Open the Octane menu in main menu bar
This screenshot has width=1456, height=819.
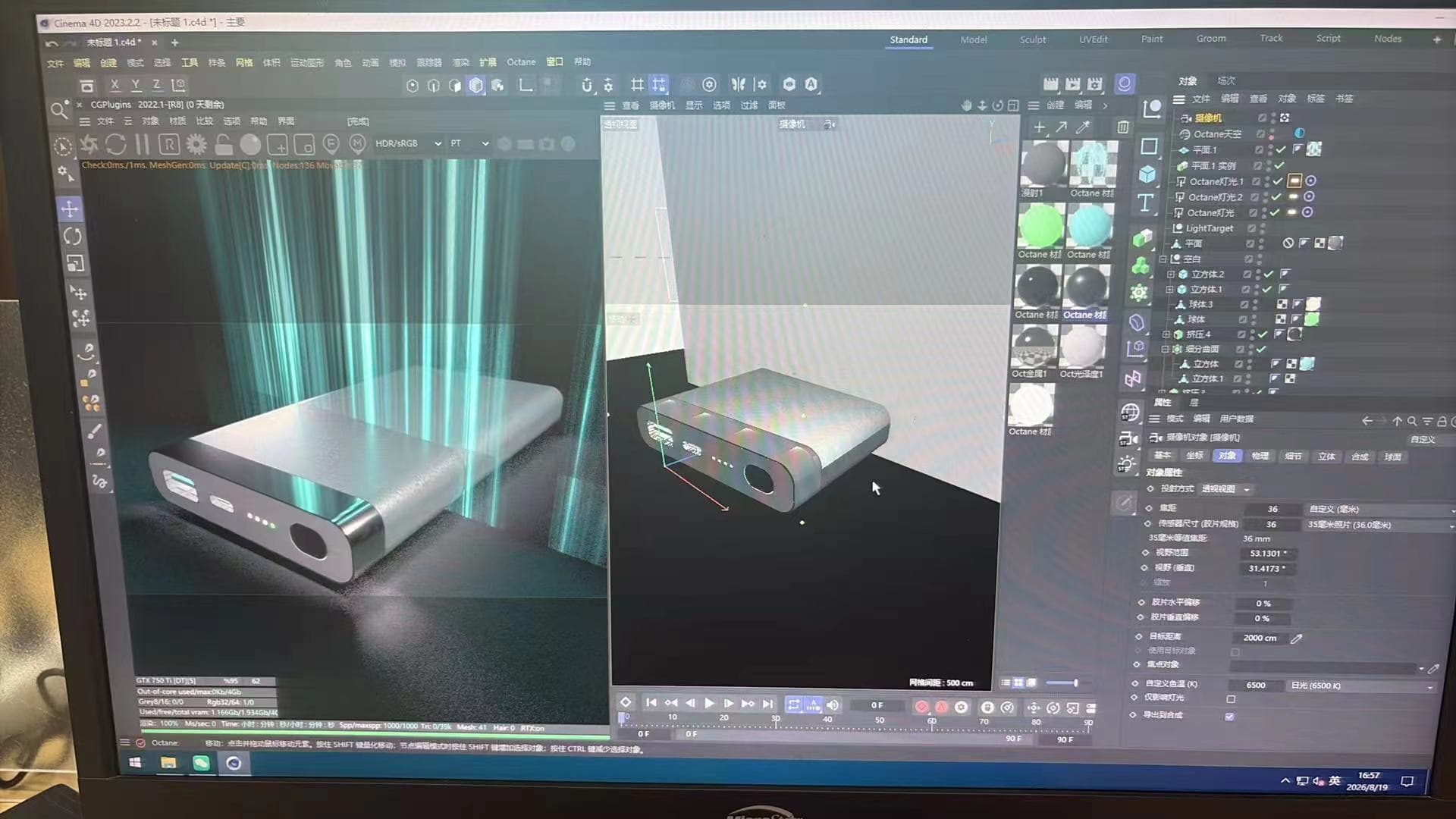521,62
